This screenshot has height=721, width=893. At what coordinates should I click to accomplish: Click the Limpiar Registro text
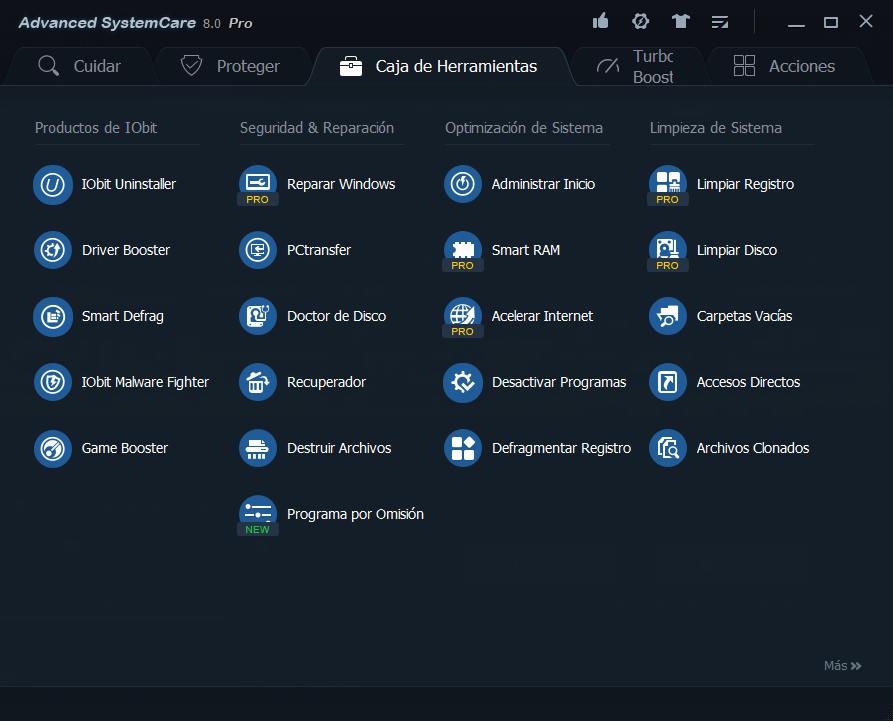(x=745, y=185)
